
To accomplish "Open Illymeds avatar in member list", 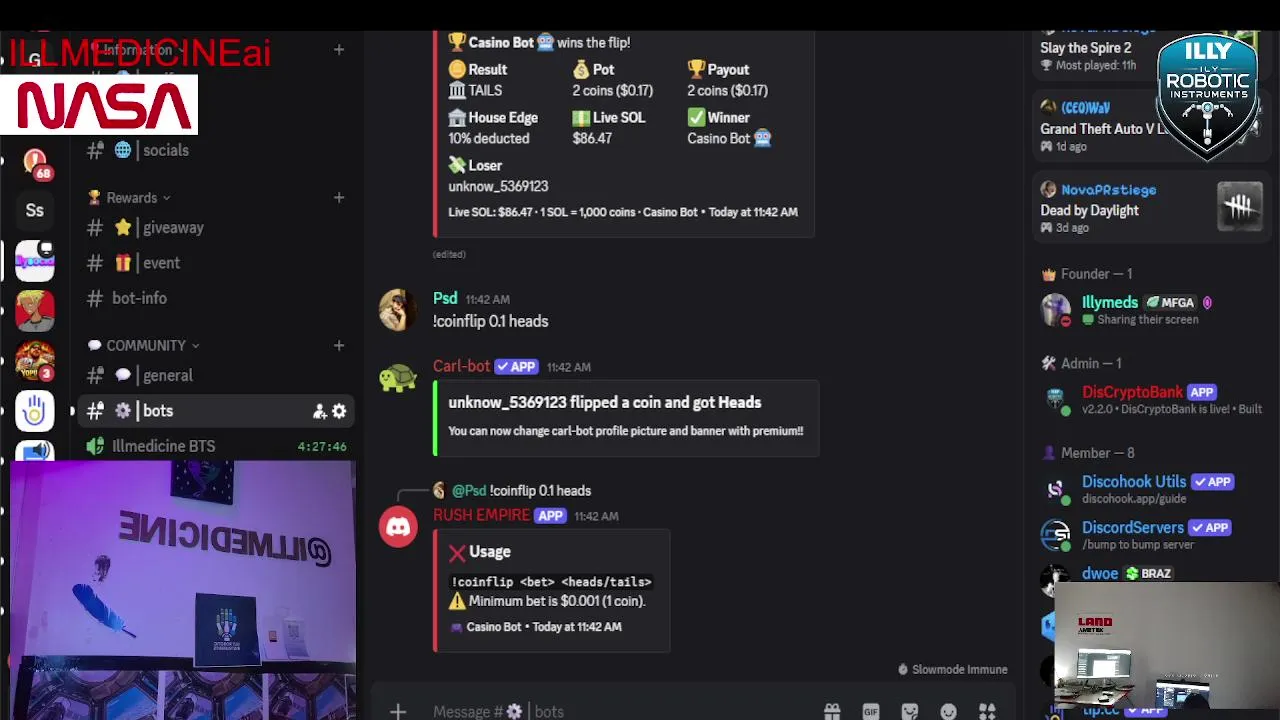I will coord(1055,310).
